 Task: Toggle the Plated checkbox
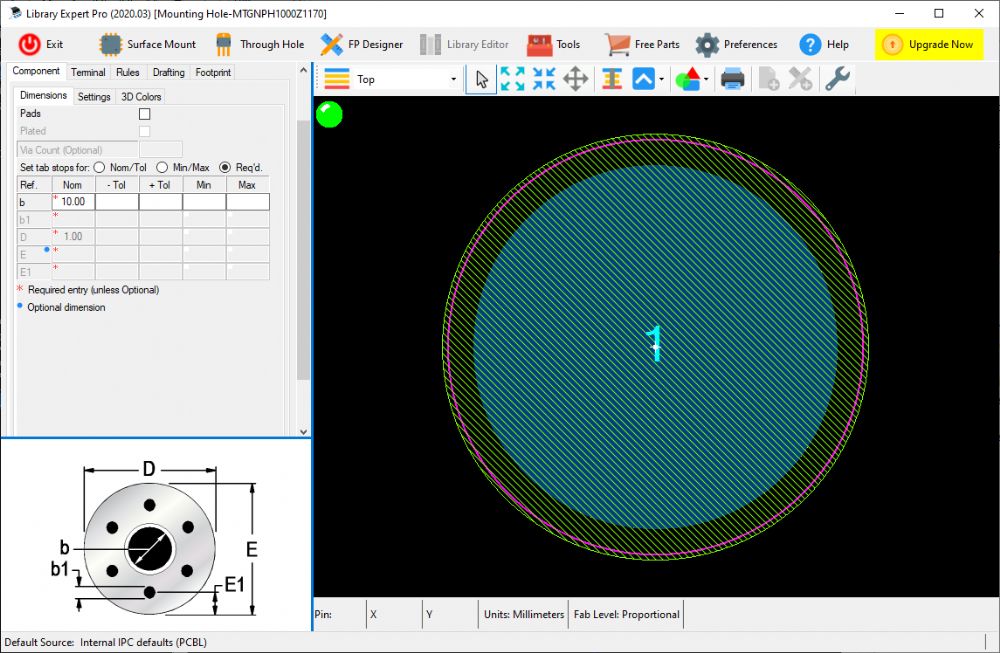[x=145, y=131]
